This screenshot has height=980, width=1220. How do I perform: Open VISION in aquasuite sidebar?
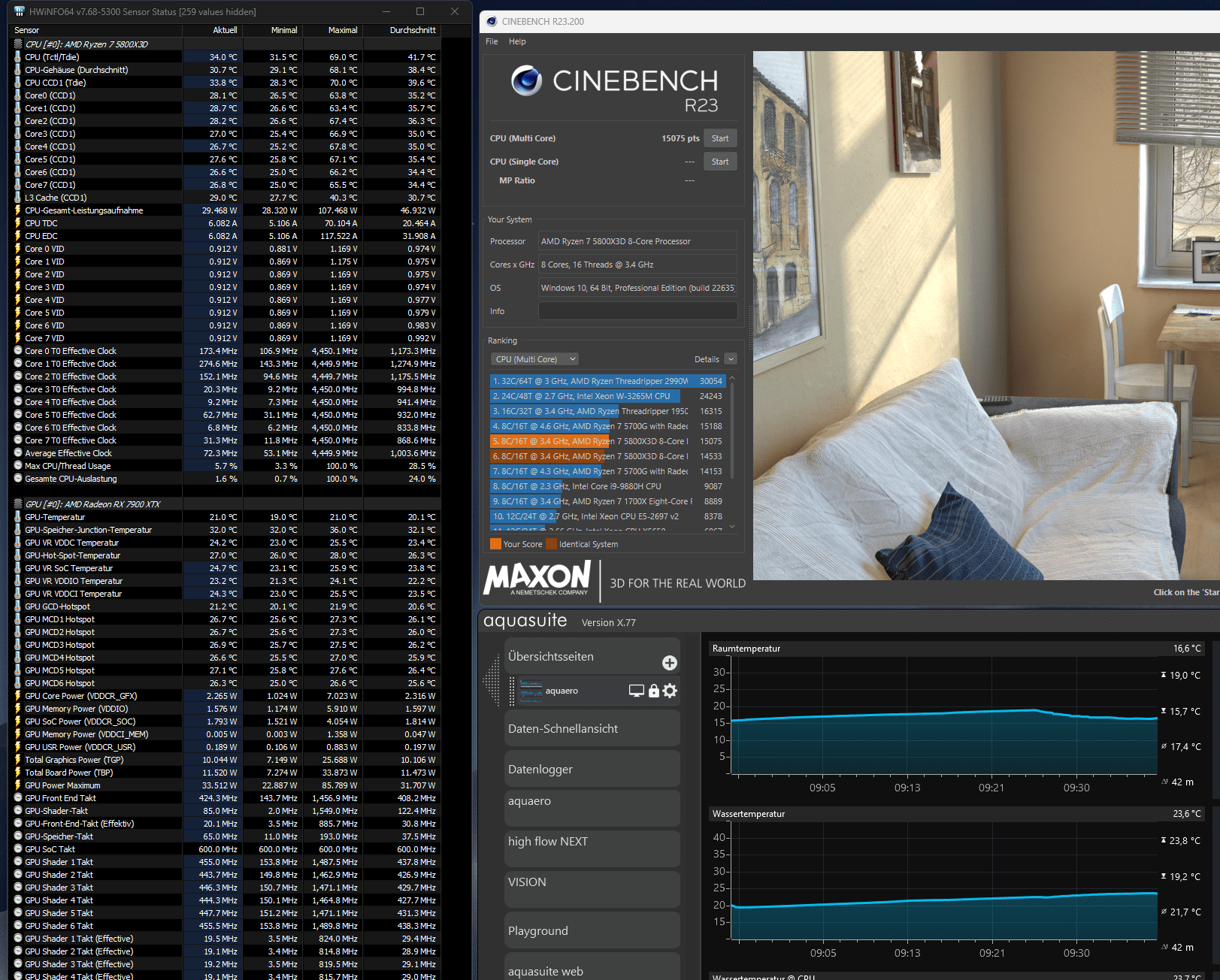click(592, 890)
